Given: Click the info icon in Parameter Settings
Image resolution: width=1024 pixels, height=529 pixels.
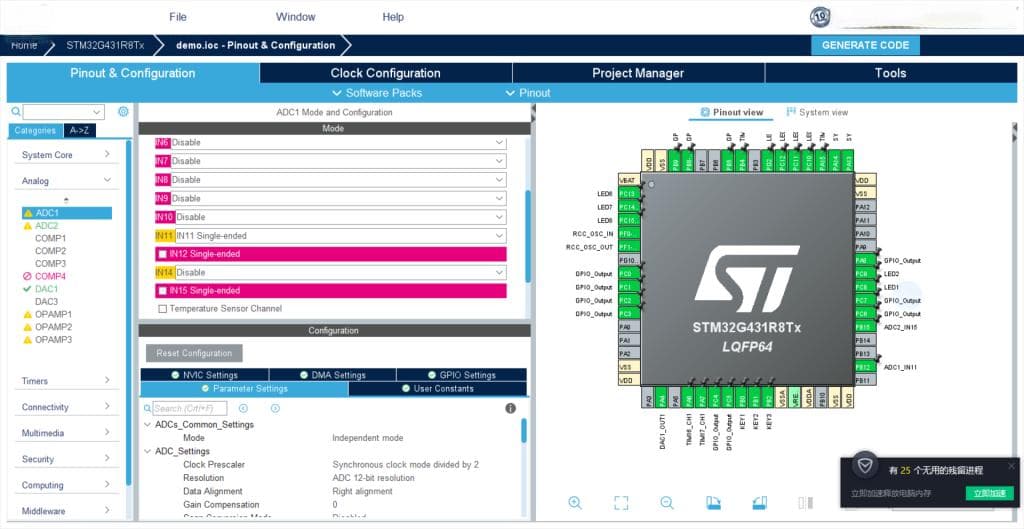Looking at the screenshot, I should 511,408.
